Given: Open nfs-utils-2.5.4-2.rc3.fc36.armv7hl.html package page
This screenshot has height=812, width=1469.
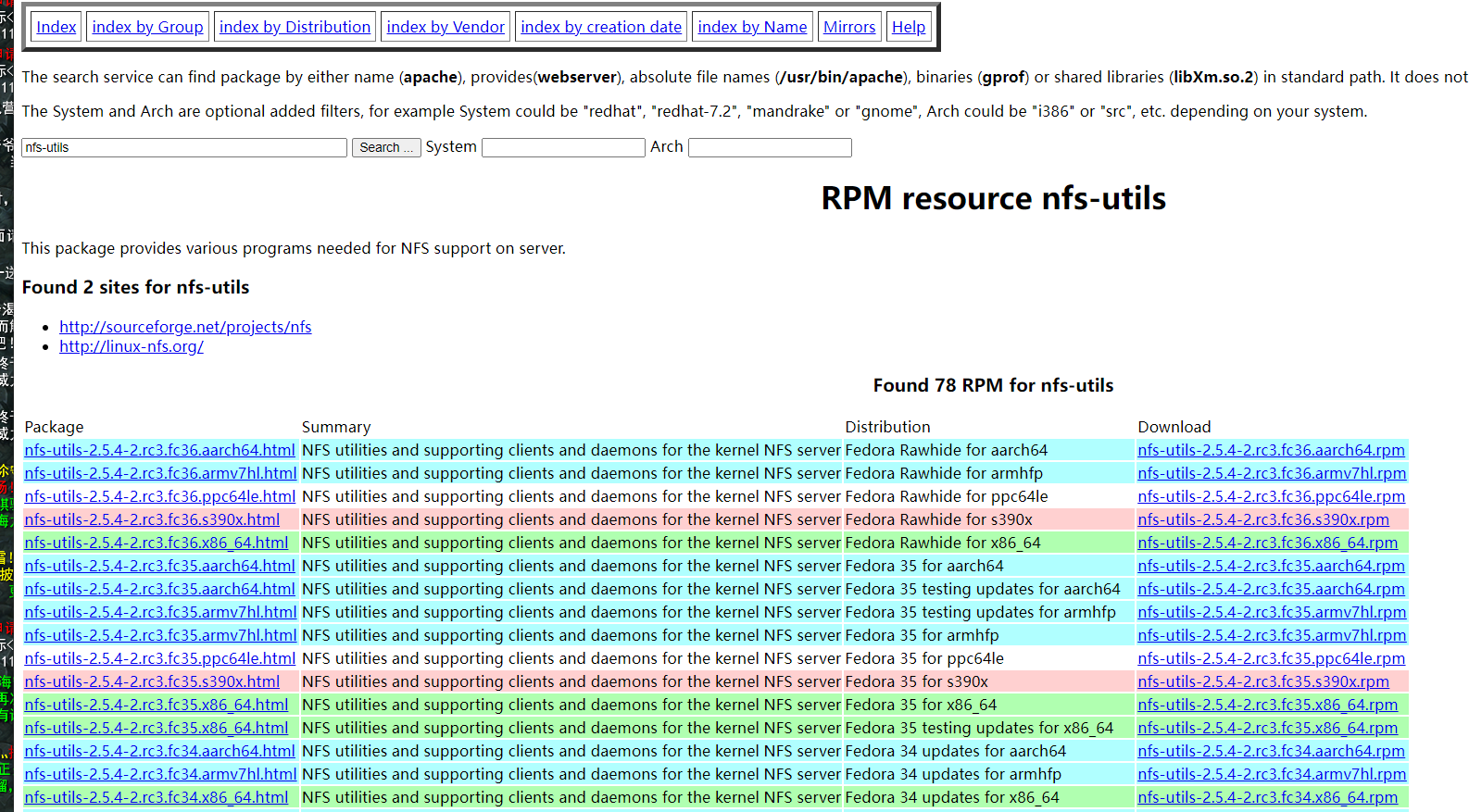Looking at the screenshot, I should click(160, 473).
